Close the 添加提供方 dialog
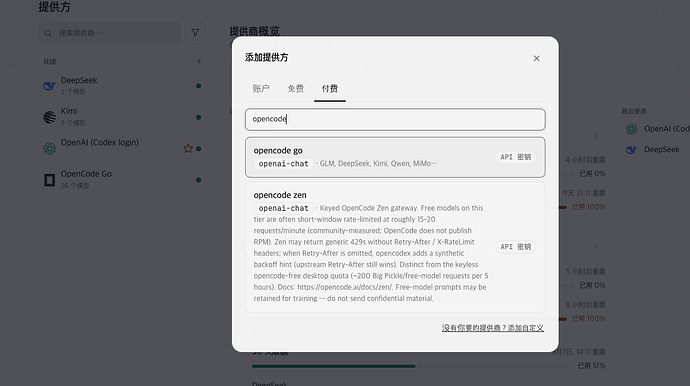This screenshot has width=690, height=386. [536, 59]
